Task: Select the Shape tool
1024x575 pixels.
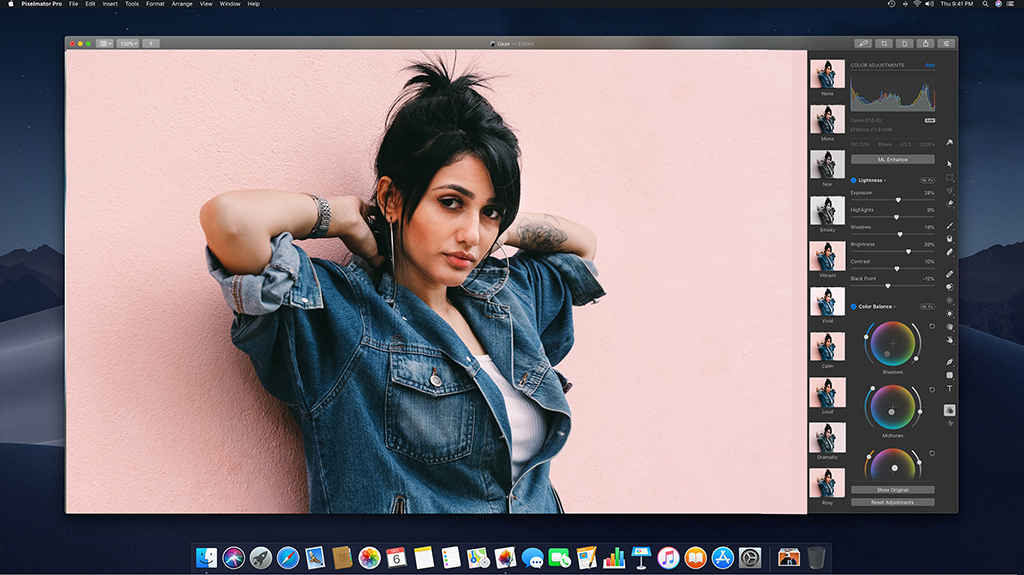Action: coord(950,375)
